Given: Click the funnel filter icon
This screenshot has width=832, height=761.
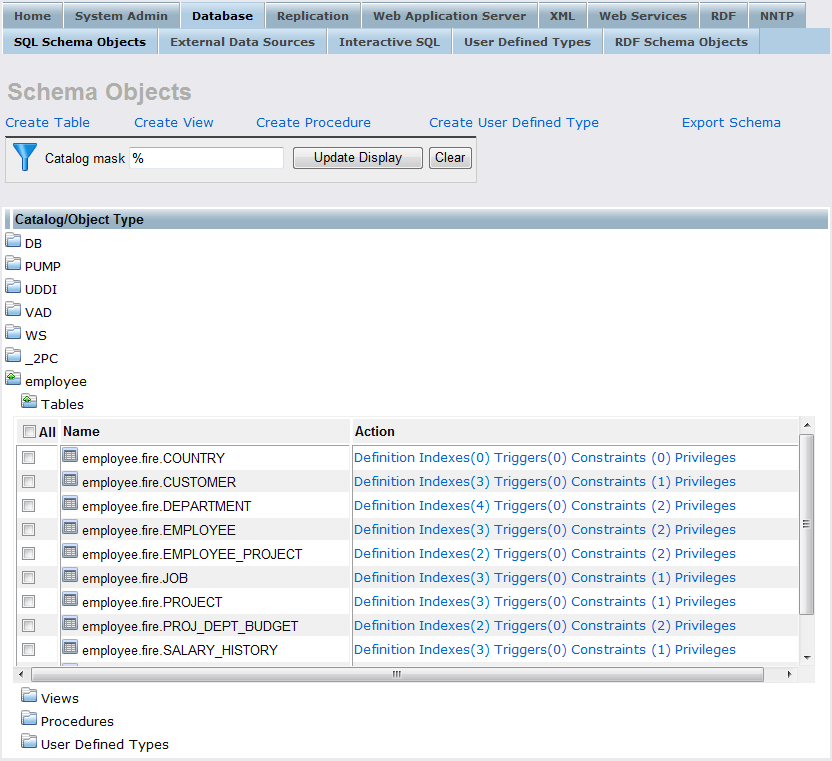Looking at the screenshot, I should tap(25, 157).
